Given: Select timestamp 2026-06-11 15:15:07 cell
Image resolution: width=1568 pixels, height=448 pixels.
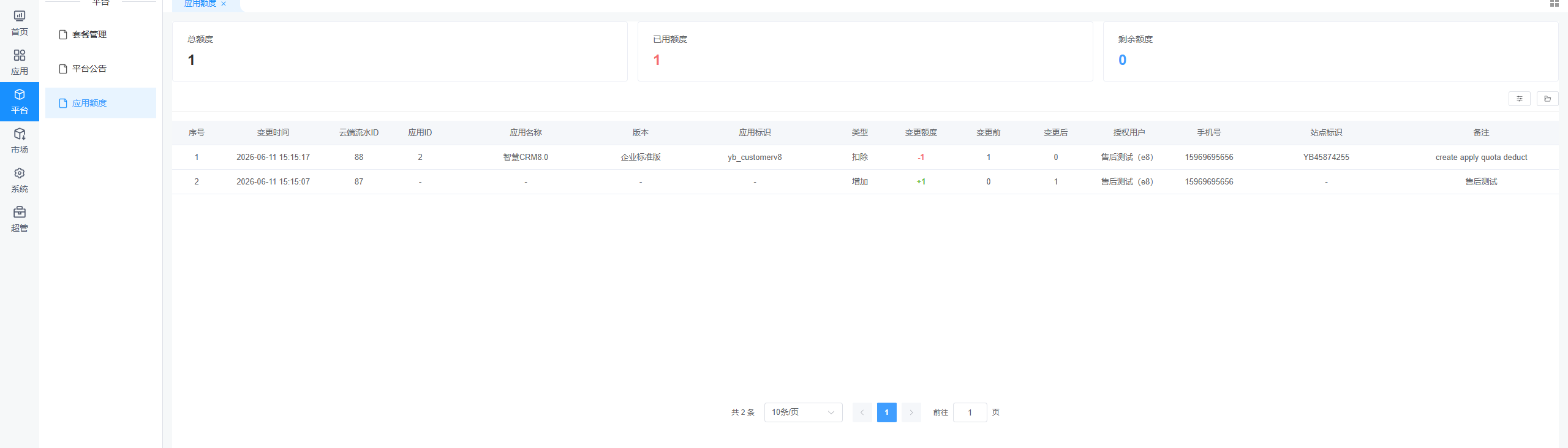Looking at the screenshot, I should point(273,182).
